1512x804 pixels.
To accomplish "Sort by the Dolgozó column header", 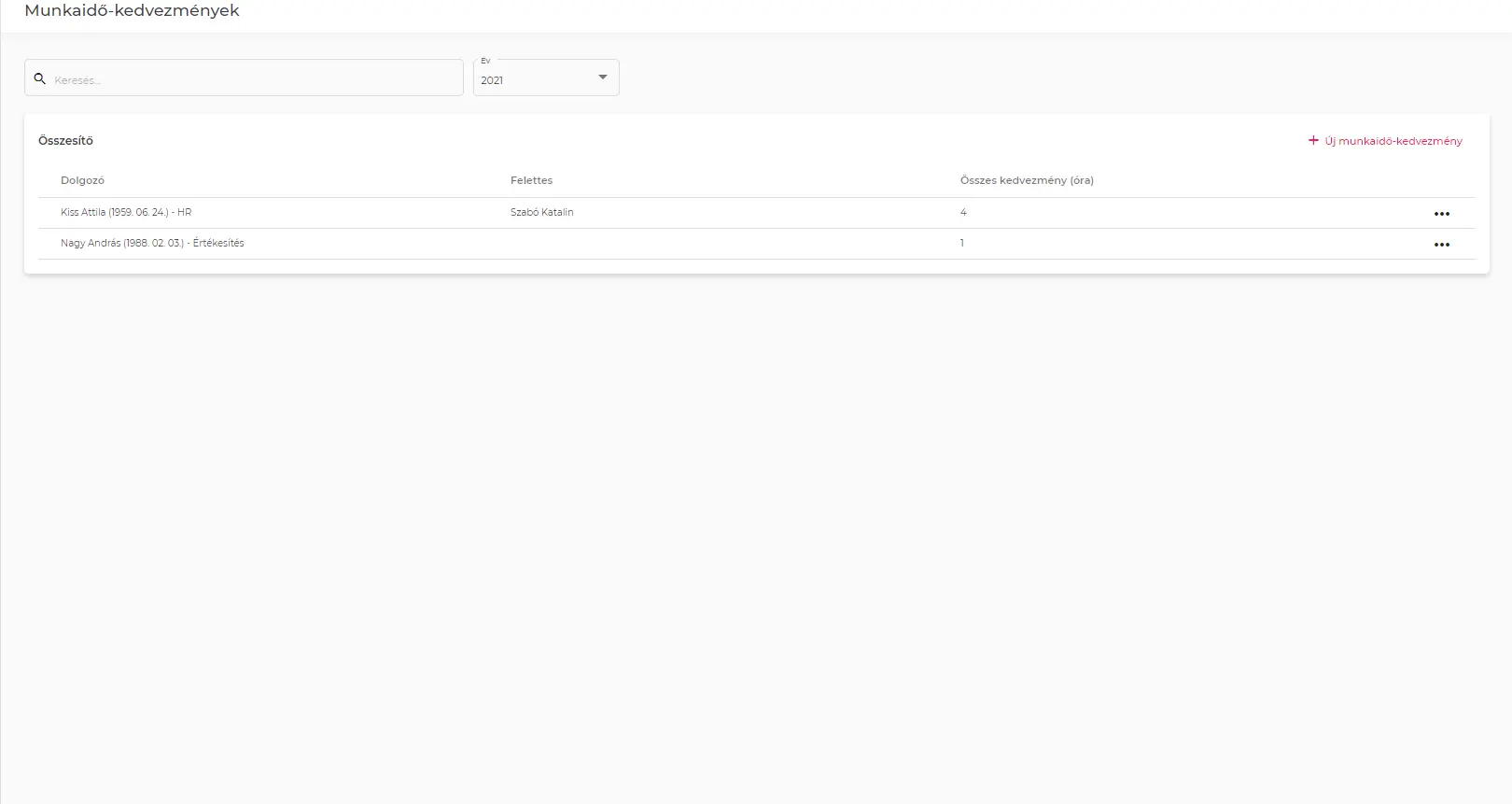I will click(x=82, y=180).
